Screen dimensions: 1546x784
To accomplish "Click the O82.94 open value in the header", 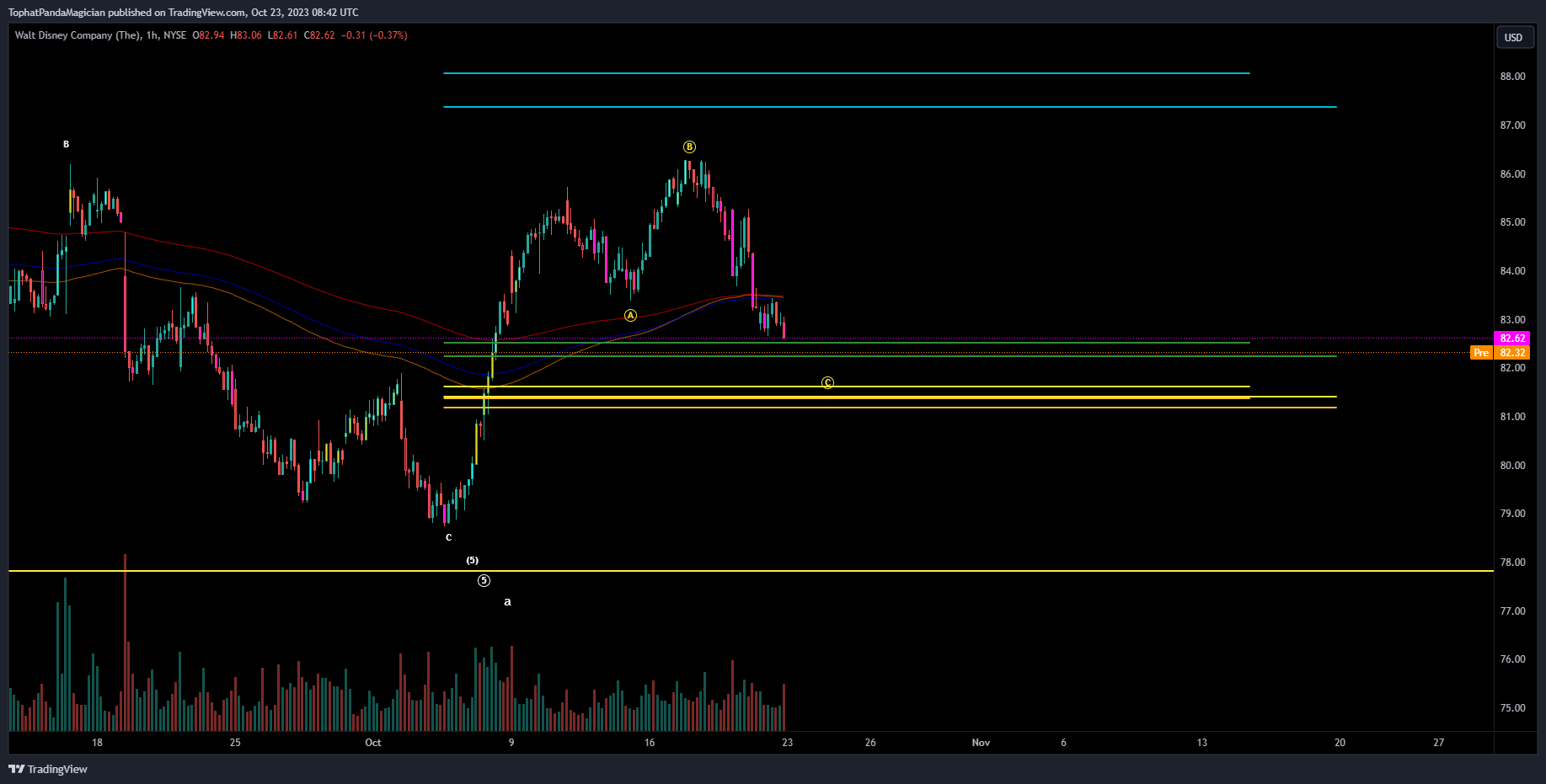I will (x=209, y=35).
